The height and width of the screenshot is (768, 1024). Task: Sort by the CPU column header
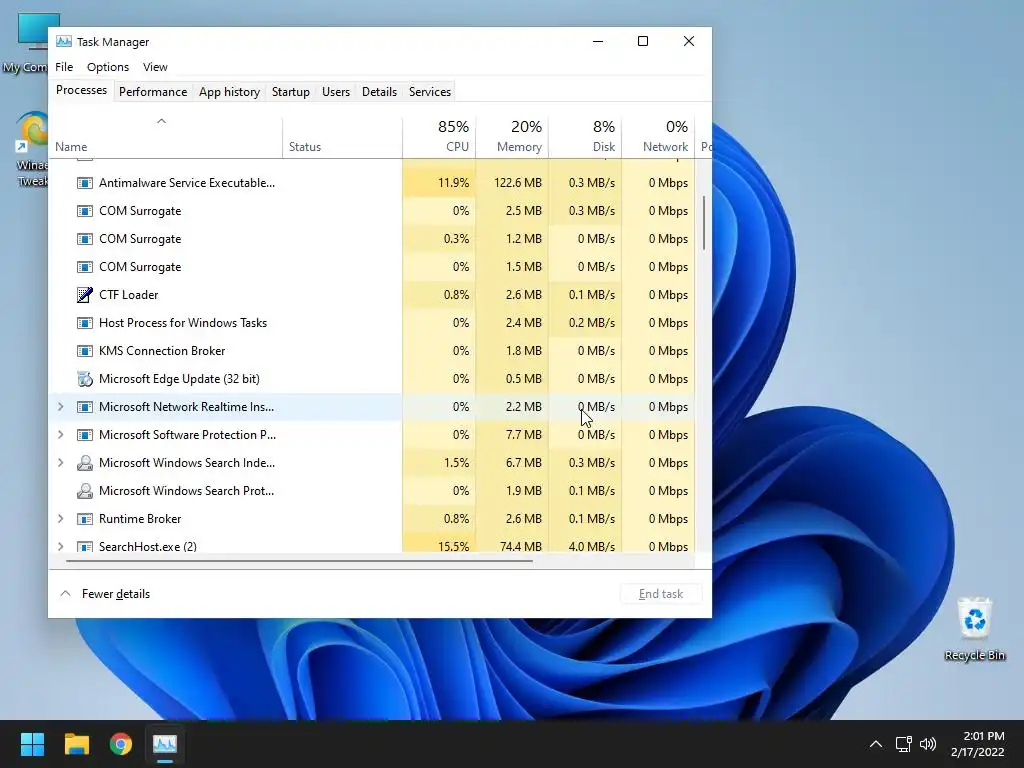[x=439, y=137]
